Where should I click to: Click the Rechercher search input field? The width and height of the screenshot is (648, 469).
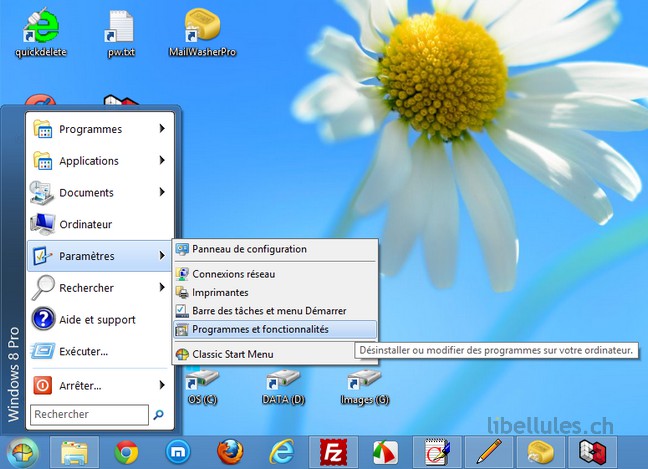pos(88,414)
